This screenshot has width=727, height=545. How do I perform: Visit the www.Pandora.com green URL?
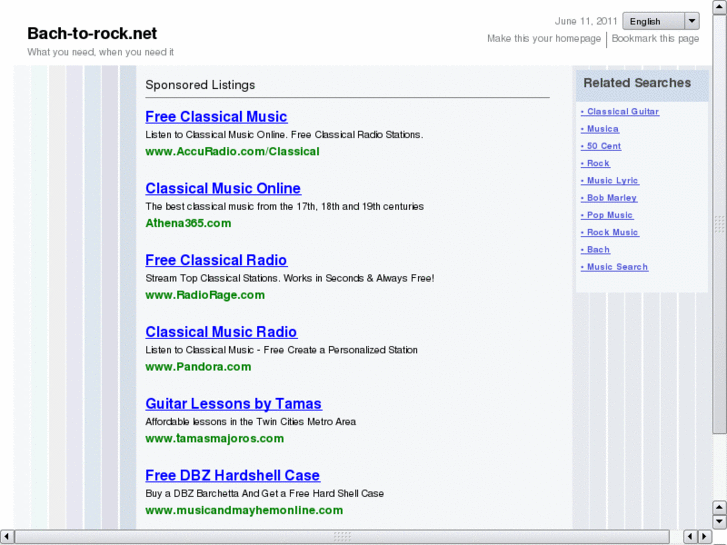tap(198, 366)
